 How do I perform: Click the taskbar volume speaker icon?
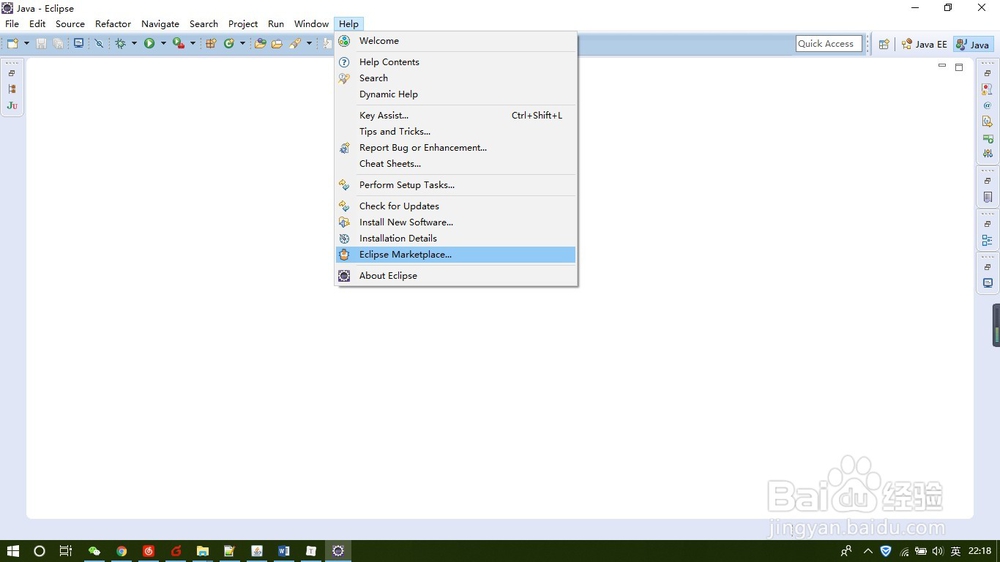(937, 551)
